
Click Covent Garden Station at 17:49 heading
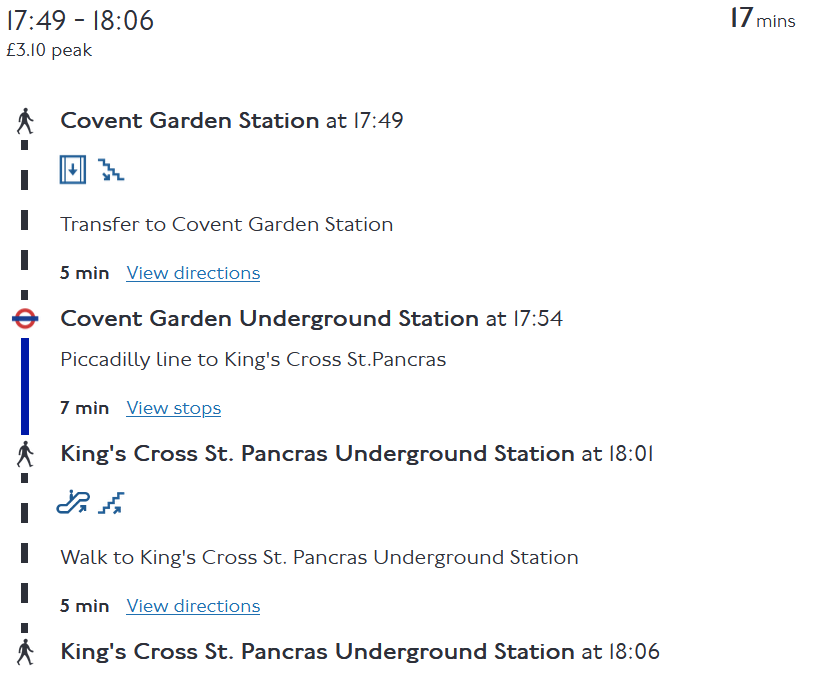tap(231, 121)
